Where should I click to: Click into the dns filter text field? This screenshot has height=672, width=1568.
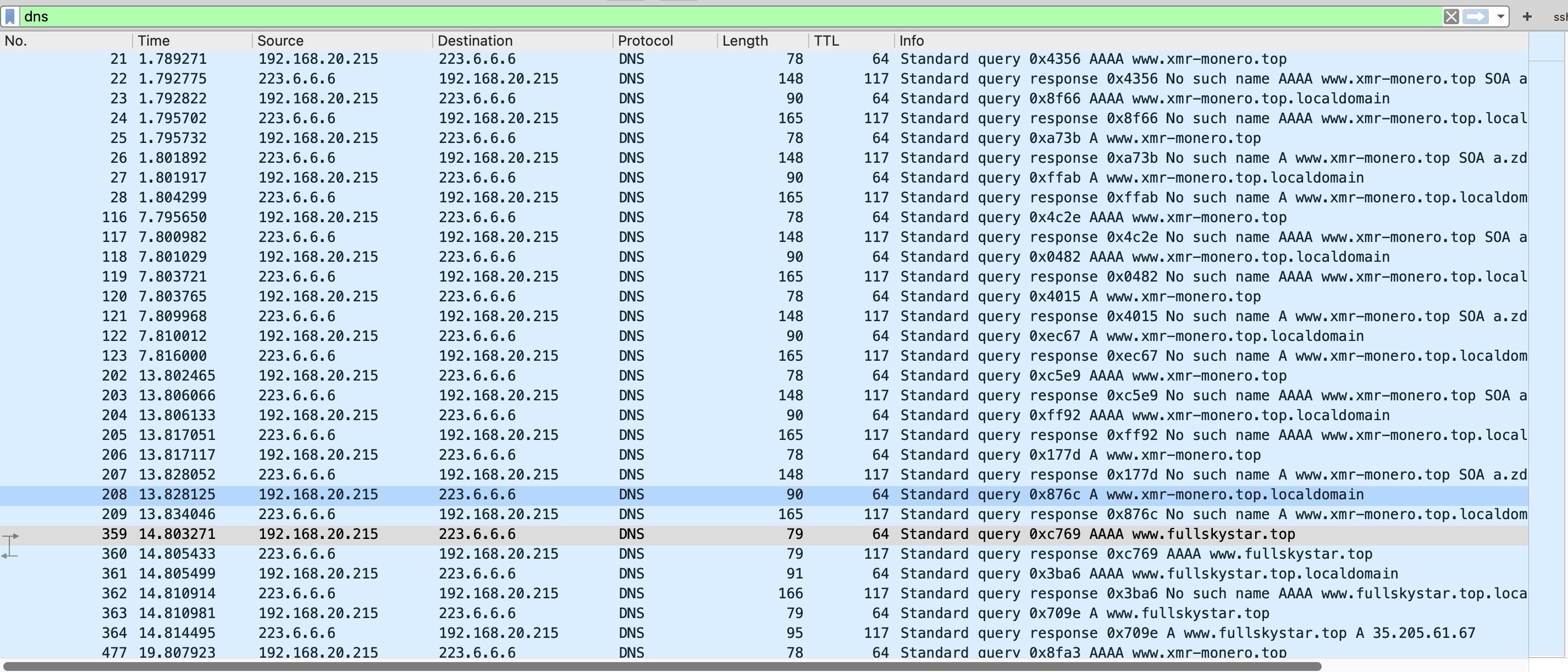click(x=731, y=16)
